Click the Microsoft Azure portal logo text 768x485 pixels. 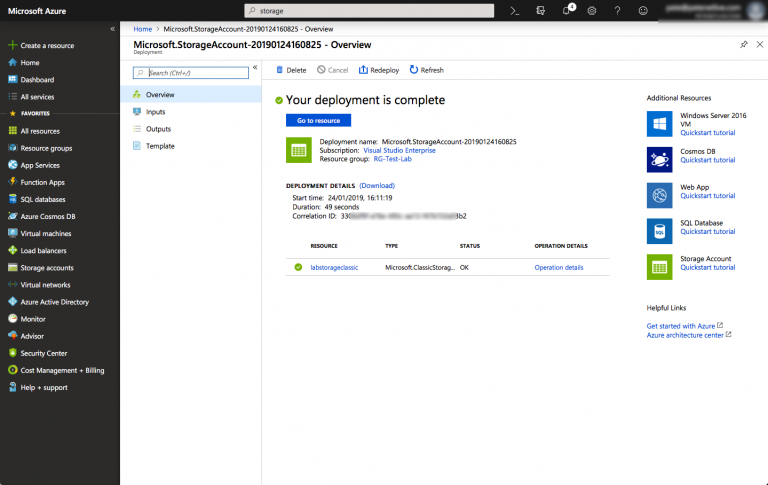pos(37,11)
